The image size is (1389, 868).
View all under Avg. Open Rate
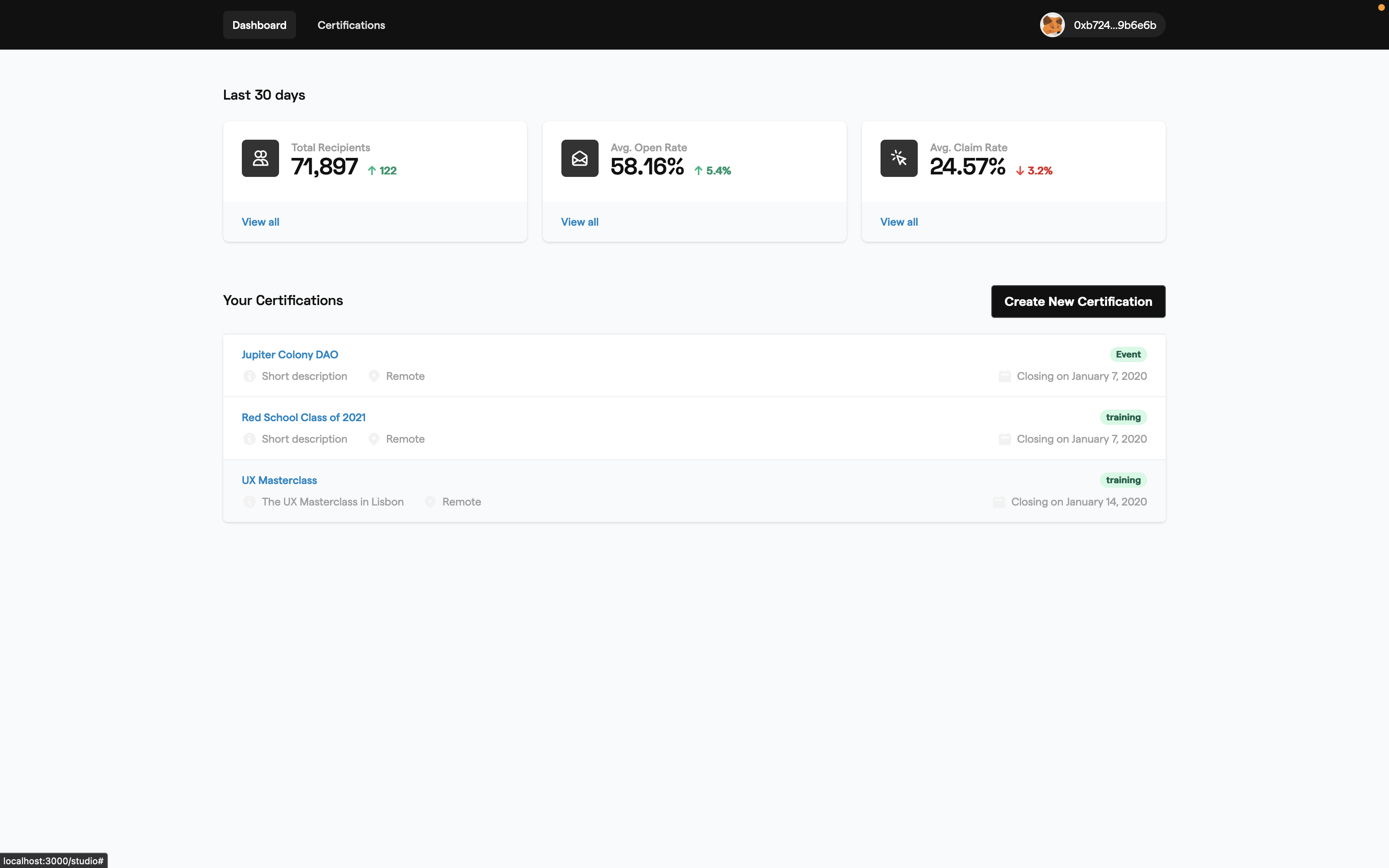580,222
